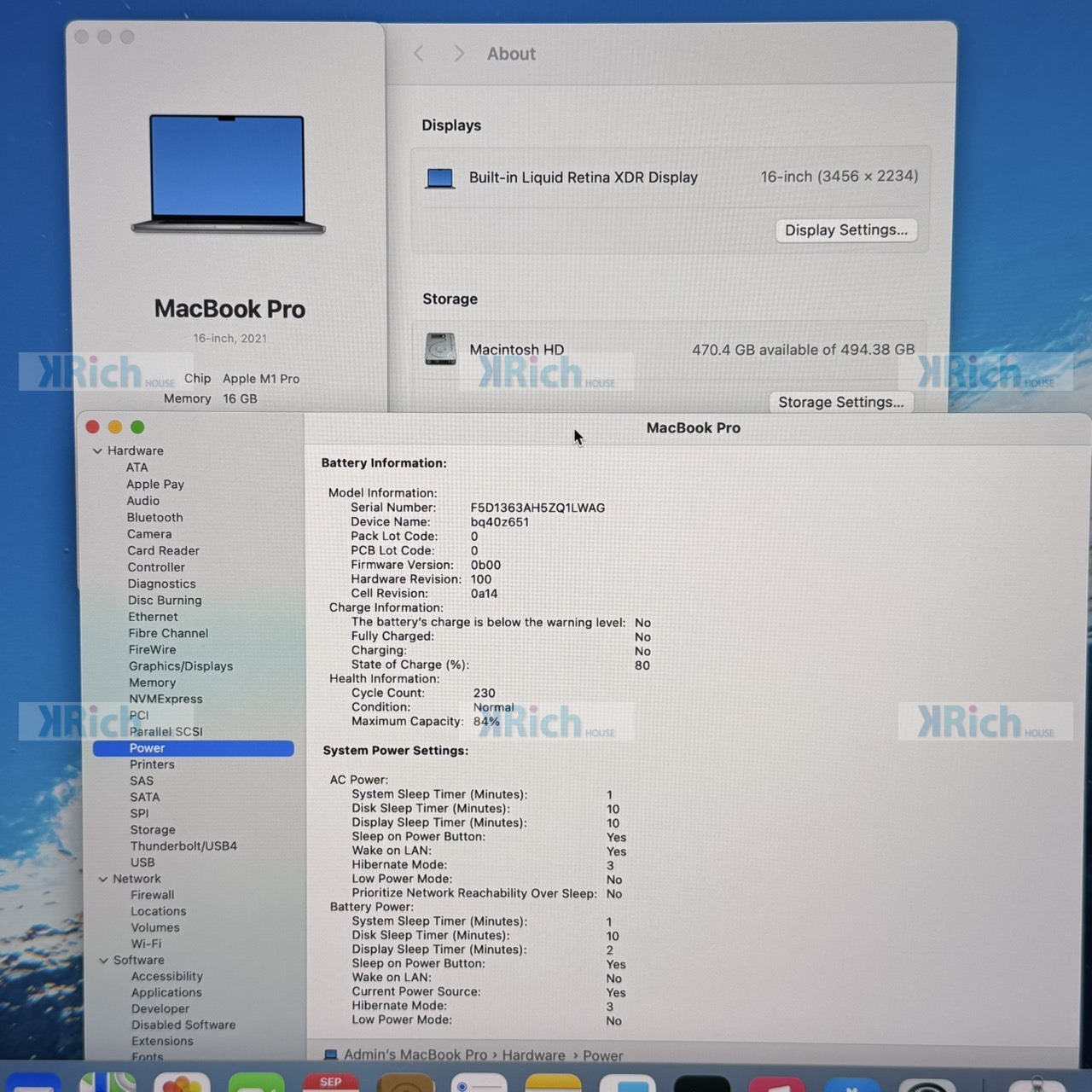1092x1092 pixels.
Task: Select Disc Burning in the sidebar
Action: click(x=166, y=600)
